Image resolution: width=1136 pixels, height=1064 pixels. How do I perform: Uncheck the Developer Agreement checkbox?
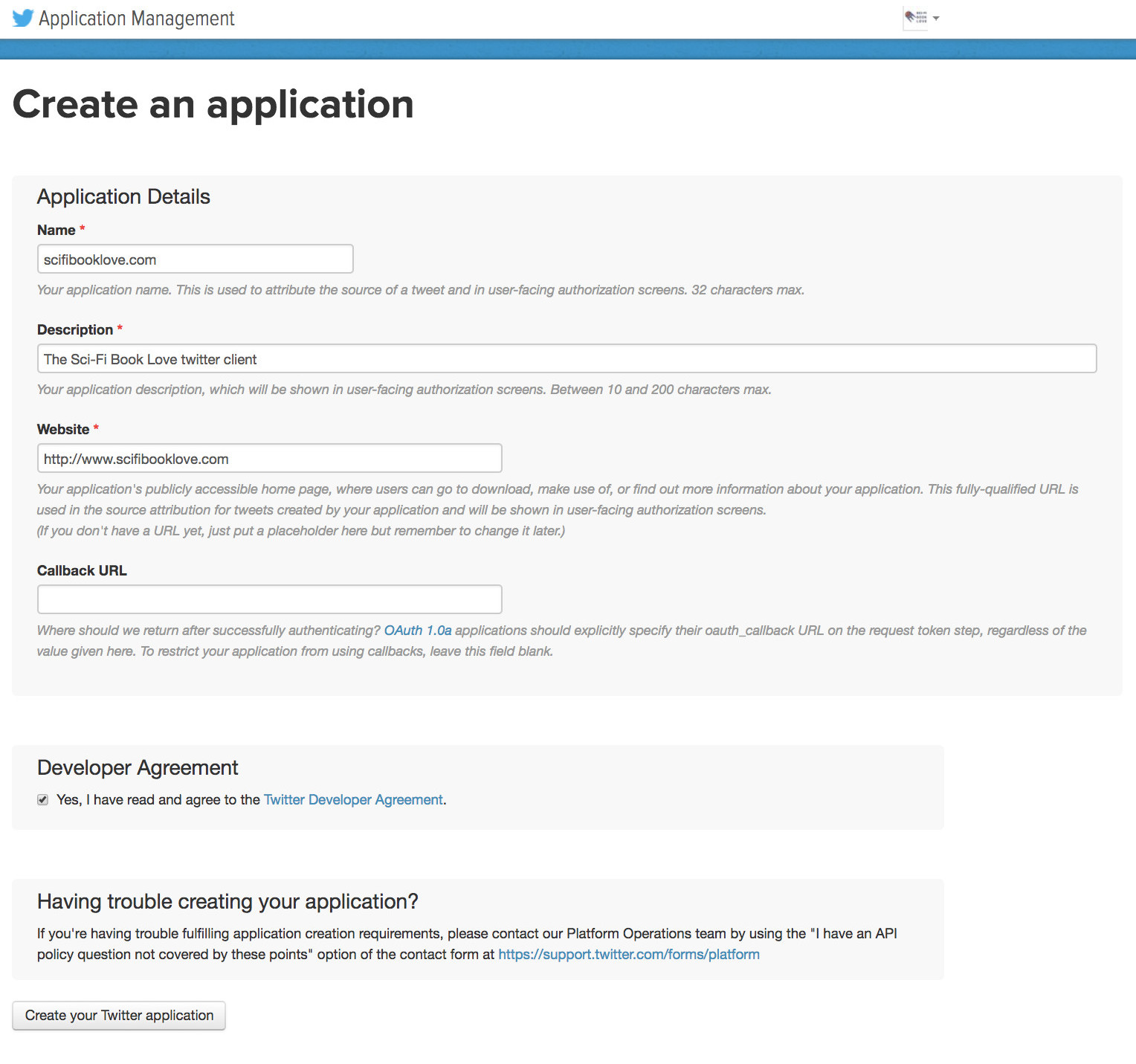coord(43,800)
